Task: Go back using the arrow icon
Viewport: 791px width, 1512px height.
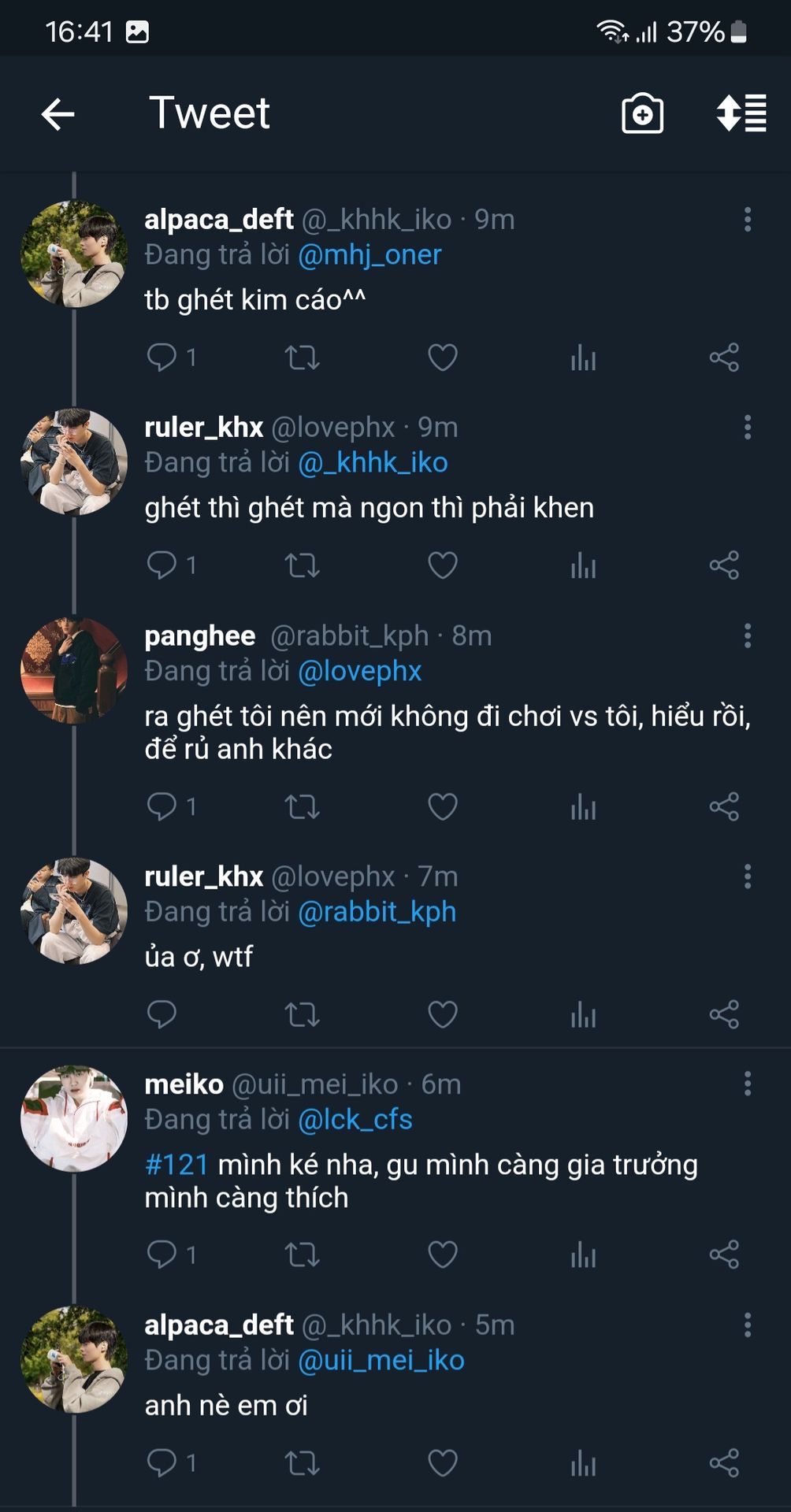Action: (x=58, y=114)
